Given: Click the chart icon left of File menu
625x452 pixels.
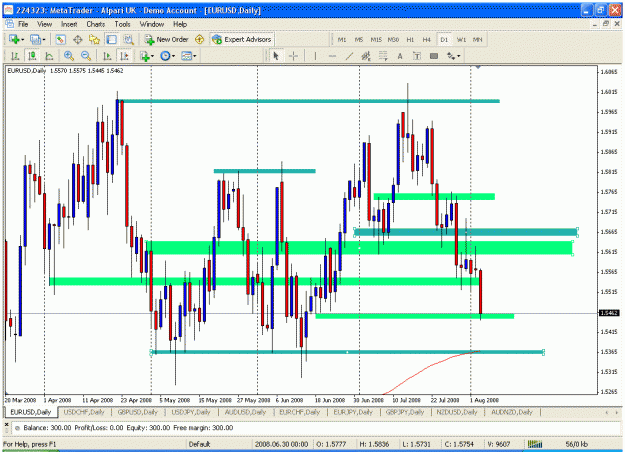Looking at the screenshot, I should coord(10,24).
